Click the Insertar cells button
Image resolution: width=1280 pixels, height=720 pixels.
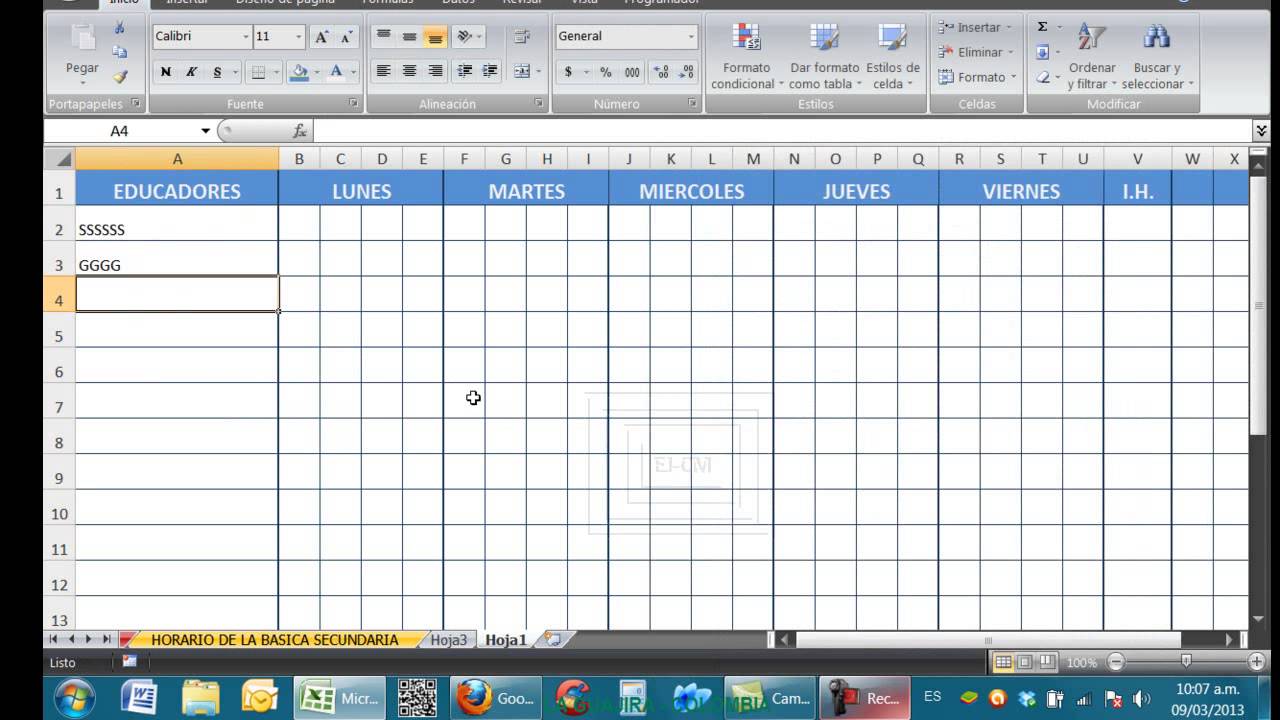[976, 27]
